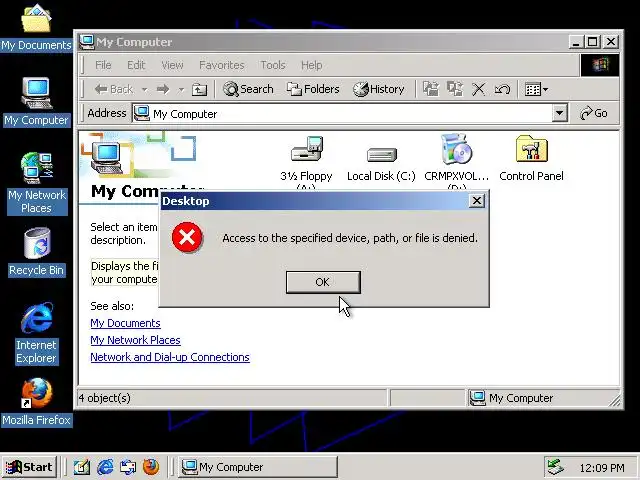
Task: Click the Delete toolbar icon
Action: tap(478, 89)
